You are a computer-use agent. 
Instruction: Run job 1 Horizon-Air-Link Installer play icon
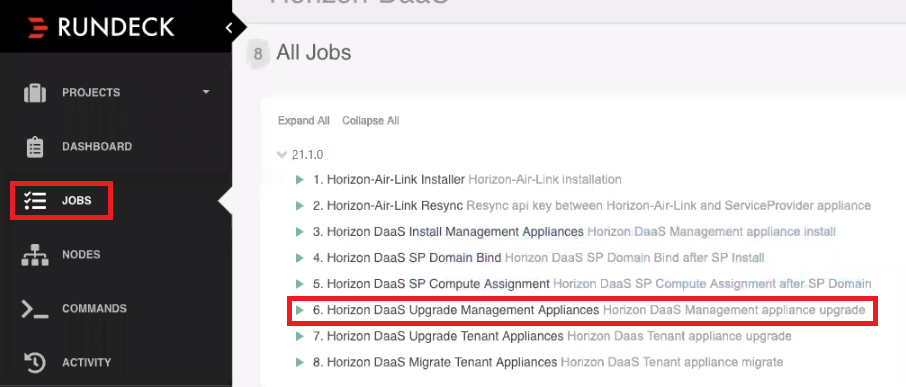(299, 180)
